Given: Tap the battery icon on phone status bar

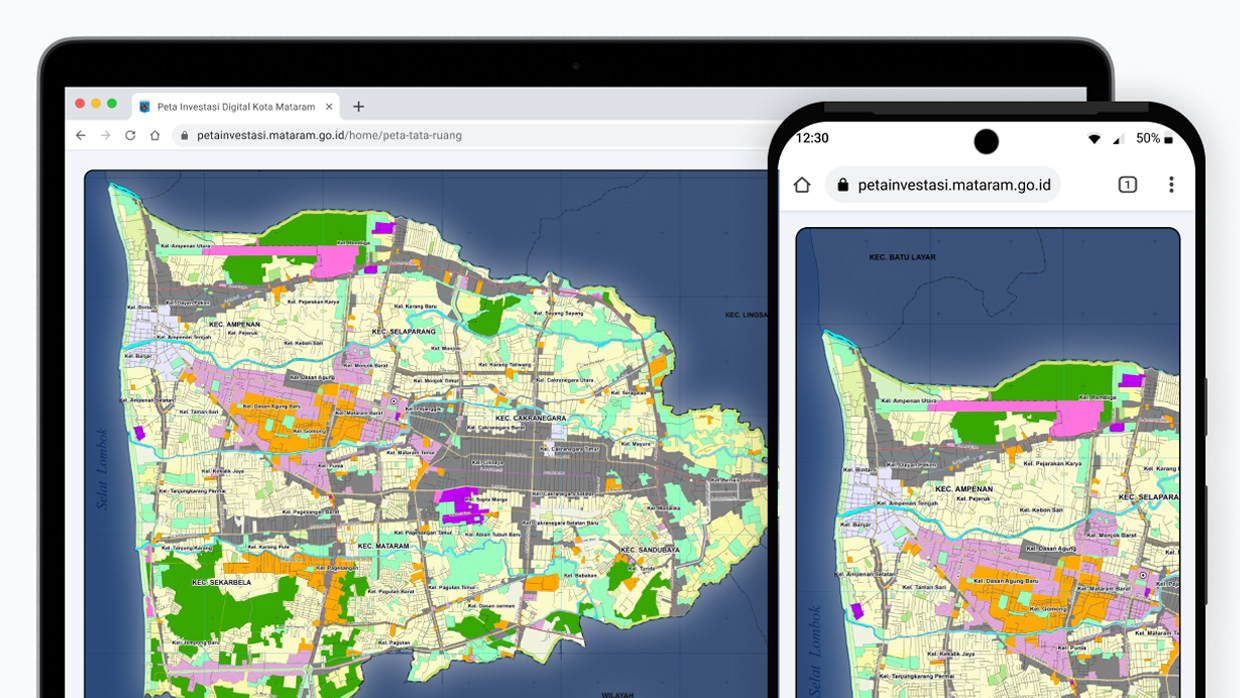Looking at the screenshot, I should pos(1168,139).
